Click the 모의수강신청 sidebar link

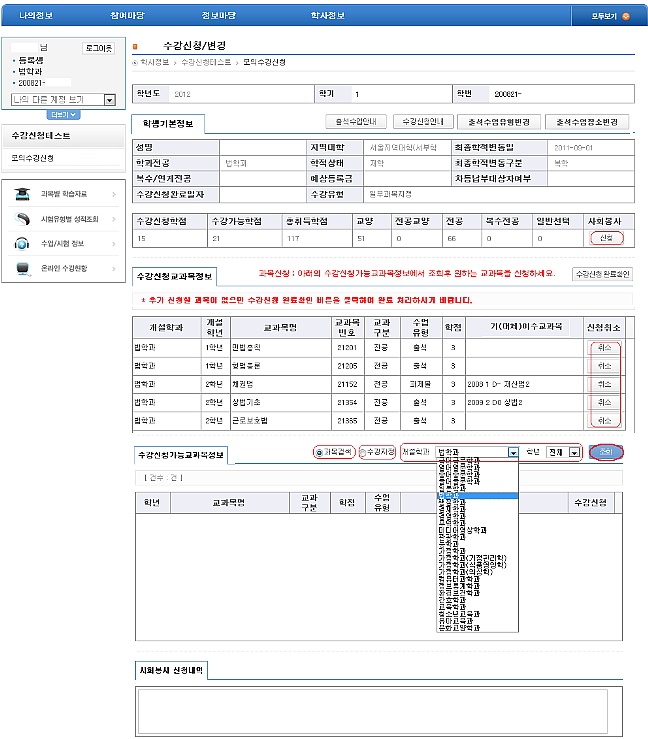tap(33, 158)
